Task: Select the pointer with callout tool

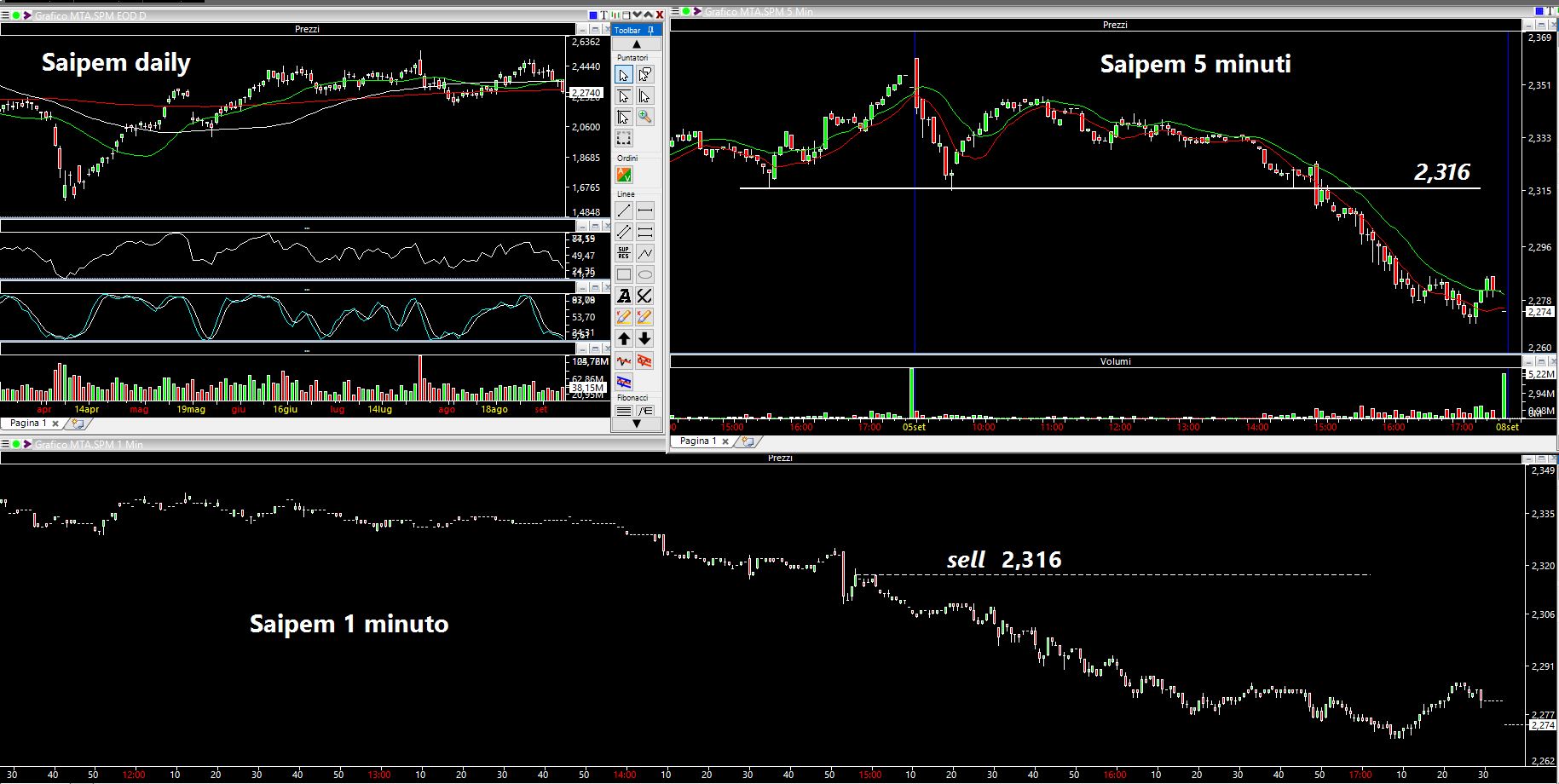Action: 645,76
